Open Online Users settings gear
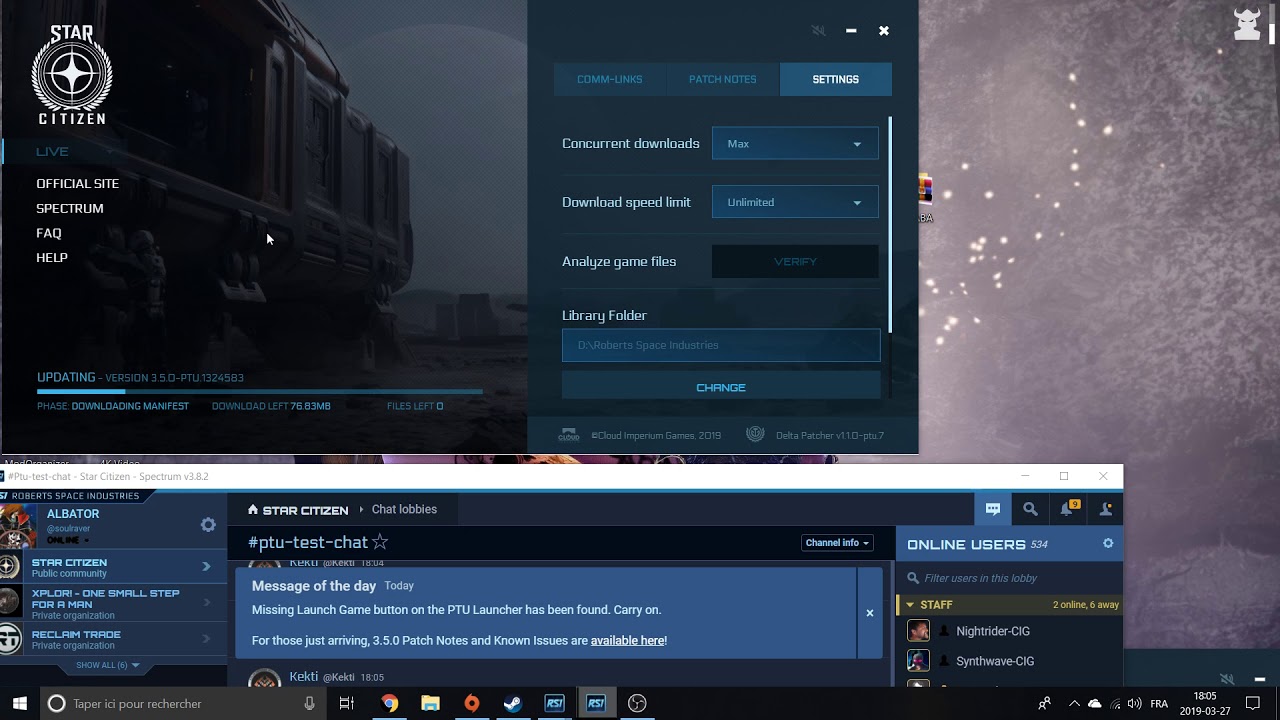Viewport: 1280px width, 720px height. click(1108, 543)
